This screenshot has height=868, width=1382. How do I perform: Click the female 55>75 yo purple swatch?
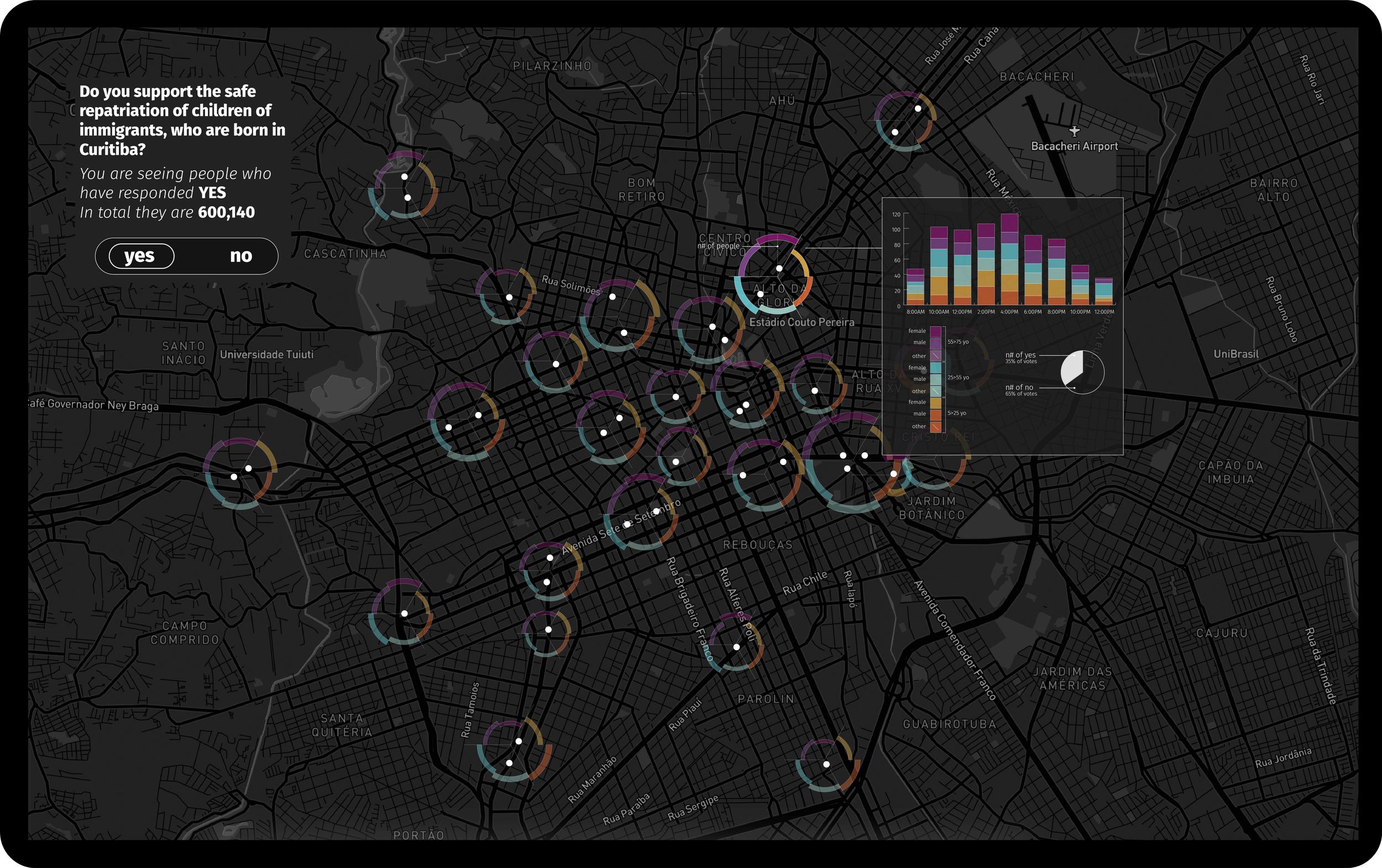coord(935,331)
